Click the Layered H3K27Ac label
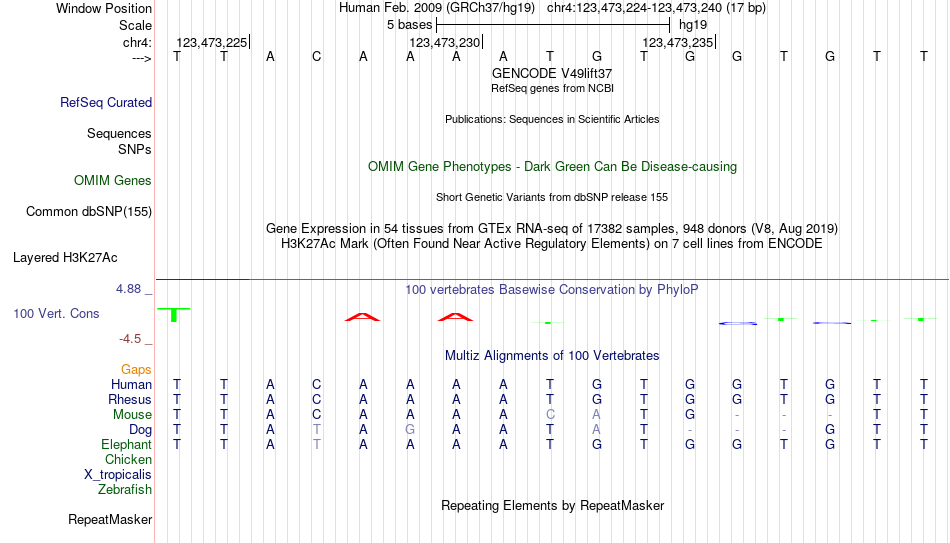The image size is (950, 543). point(65,258)
